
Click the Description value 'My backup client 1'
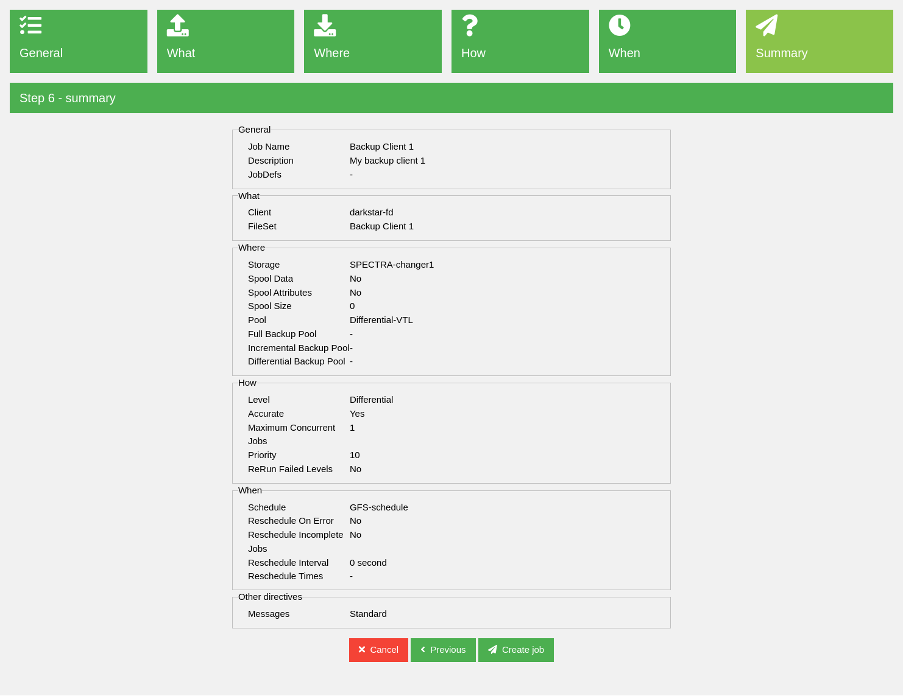tap(387, 161)
